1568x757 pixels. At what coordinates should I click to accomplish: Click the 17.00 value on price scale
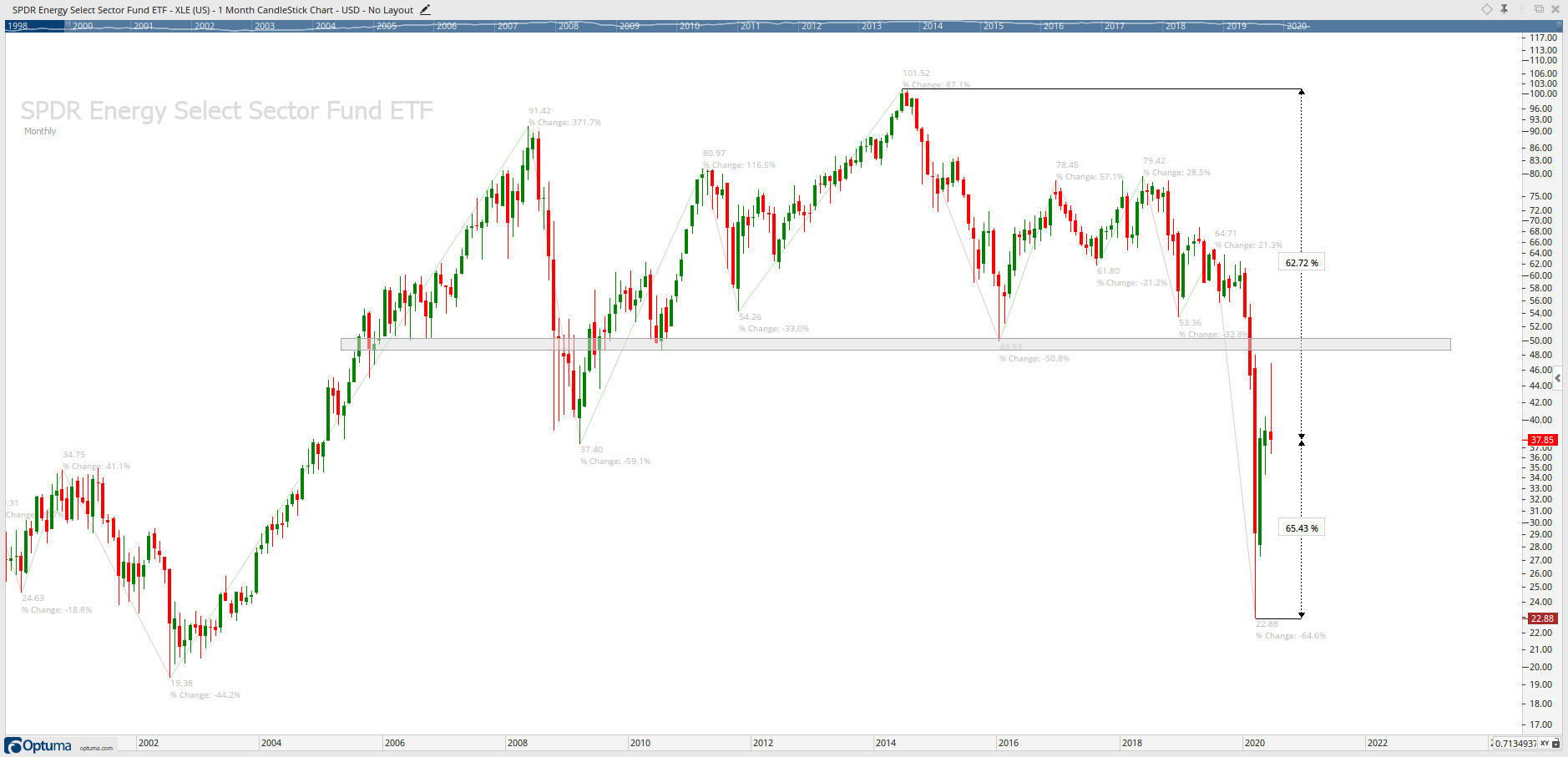click(x=1540, y=724)
